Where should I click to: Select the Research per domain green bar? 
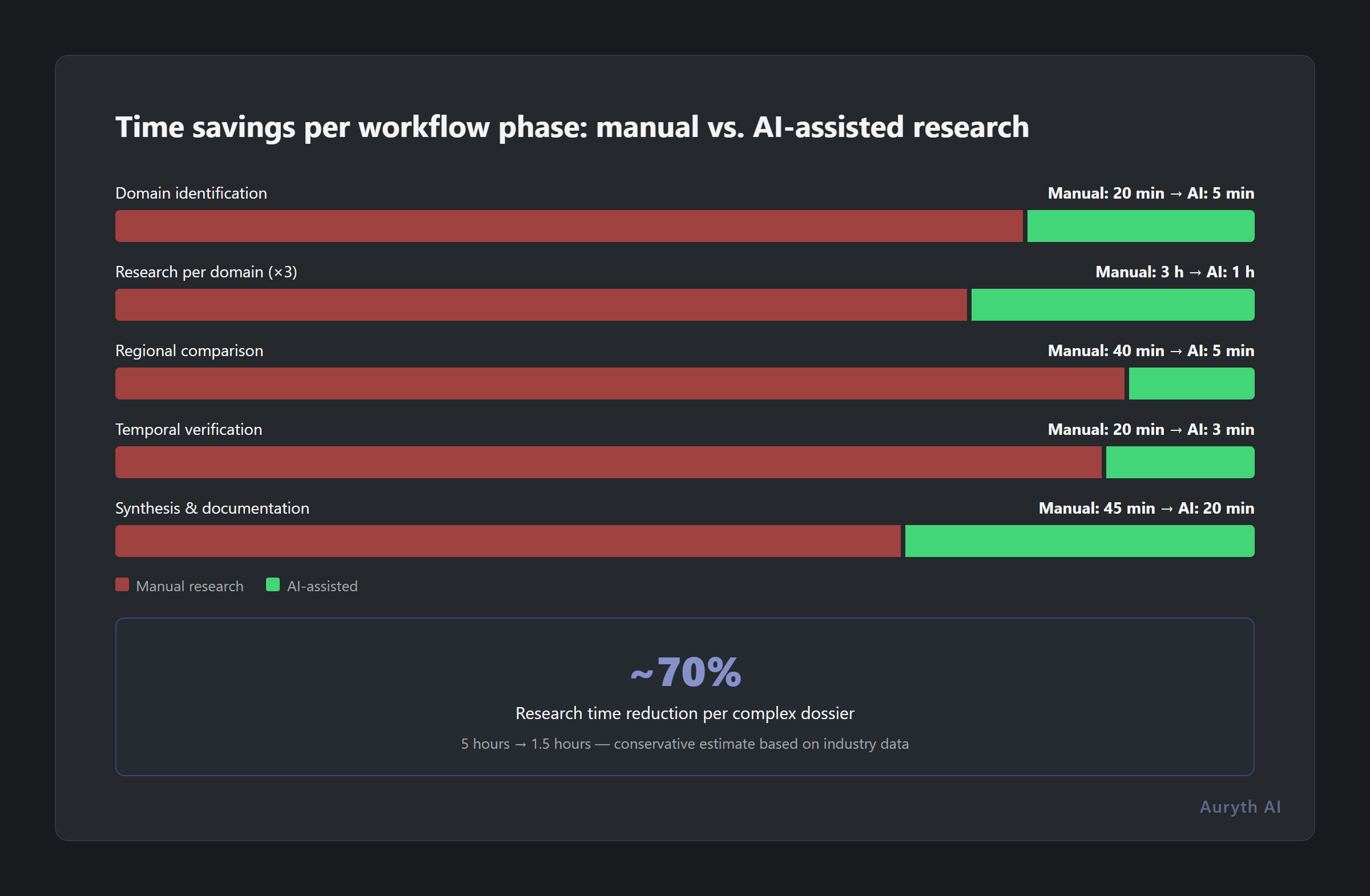coord(1112,305)
